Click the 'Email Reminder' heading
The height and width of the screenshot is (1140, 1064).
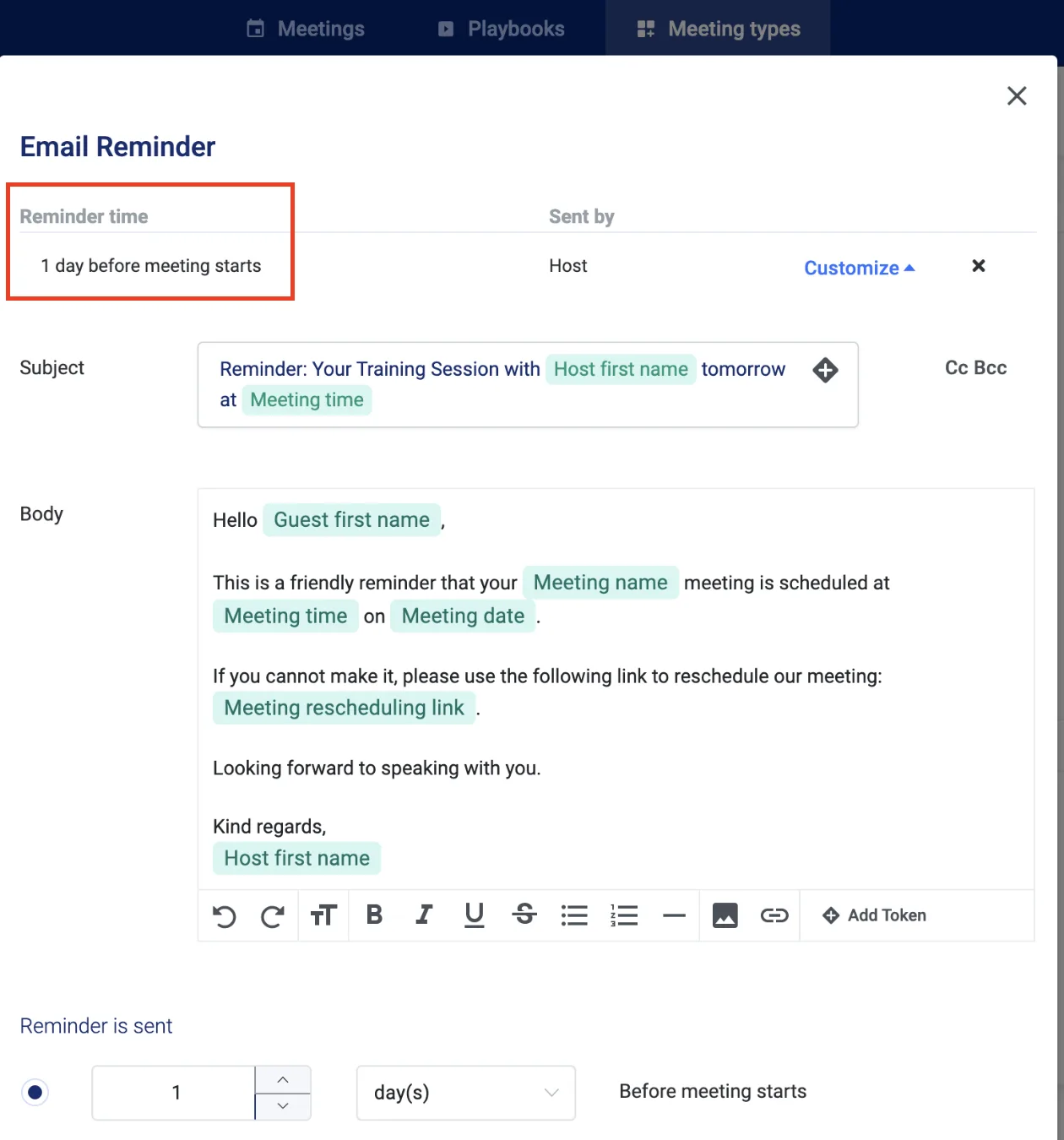tap(117, 147)
